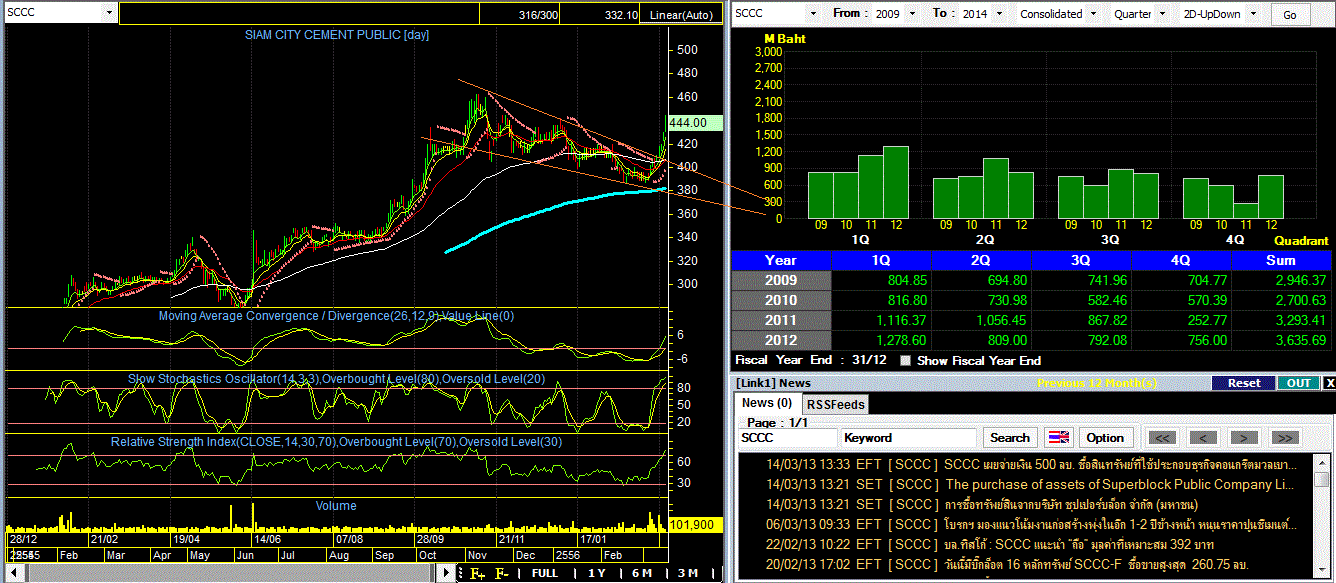
Task: Click the news Option button
Action: point(1106,438)
